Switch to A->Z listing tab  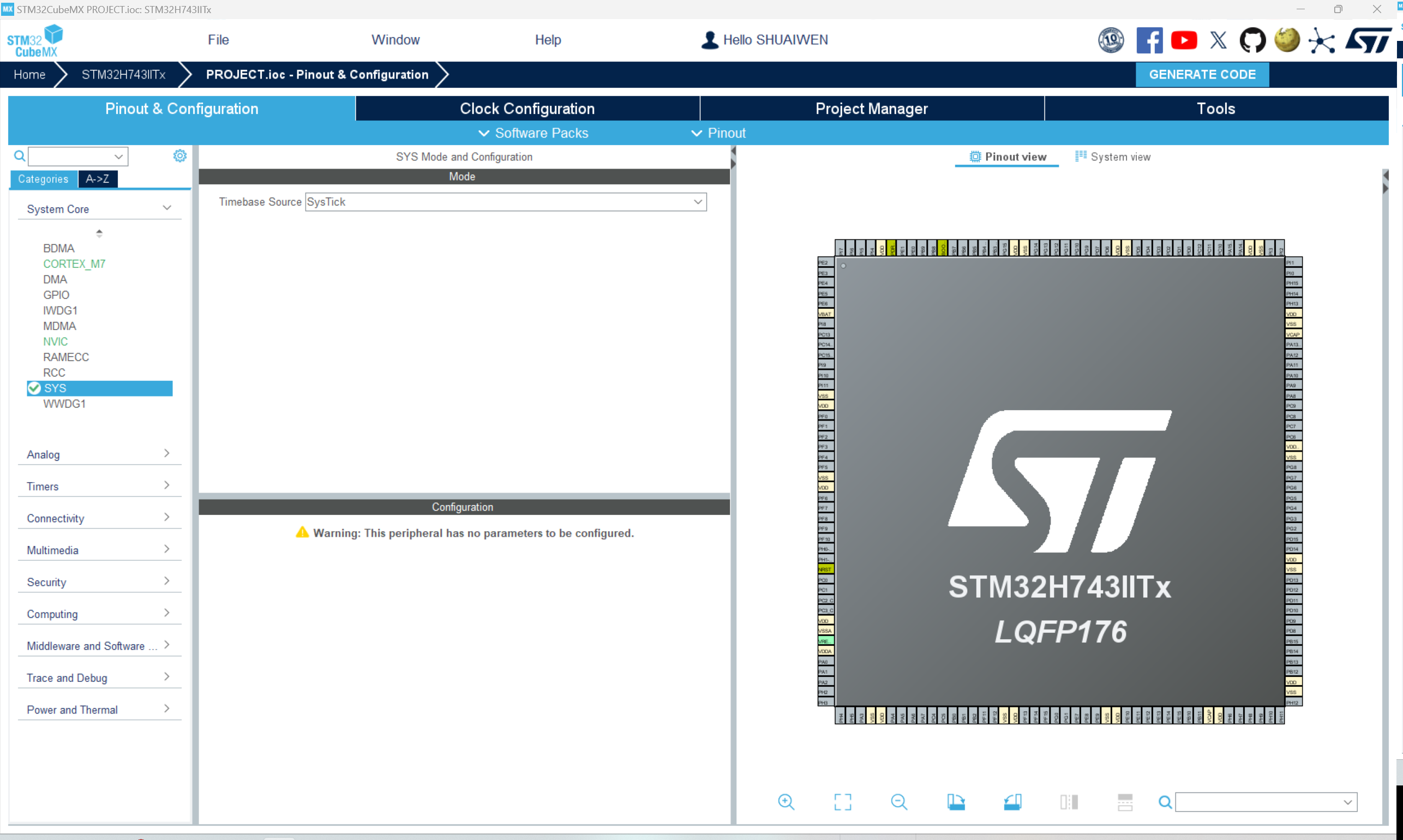pyautogui.click(x=97, y=179)
